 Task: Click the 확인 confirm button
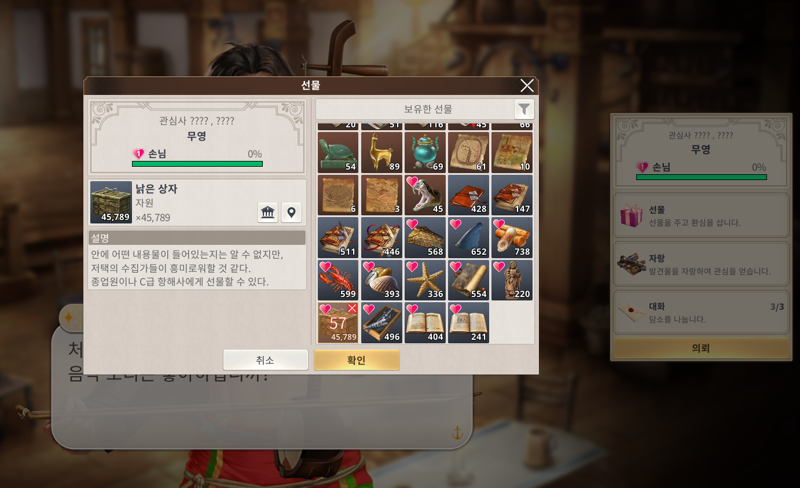(x=357, y=360)
